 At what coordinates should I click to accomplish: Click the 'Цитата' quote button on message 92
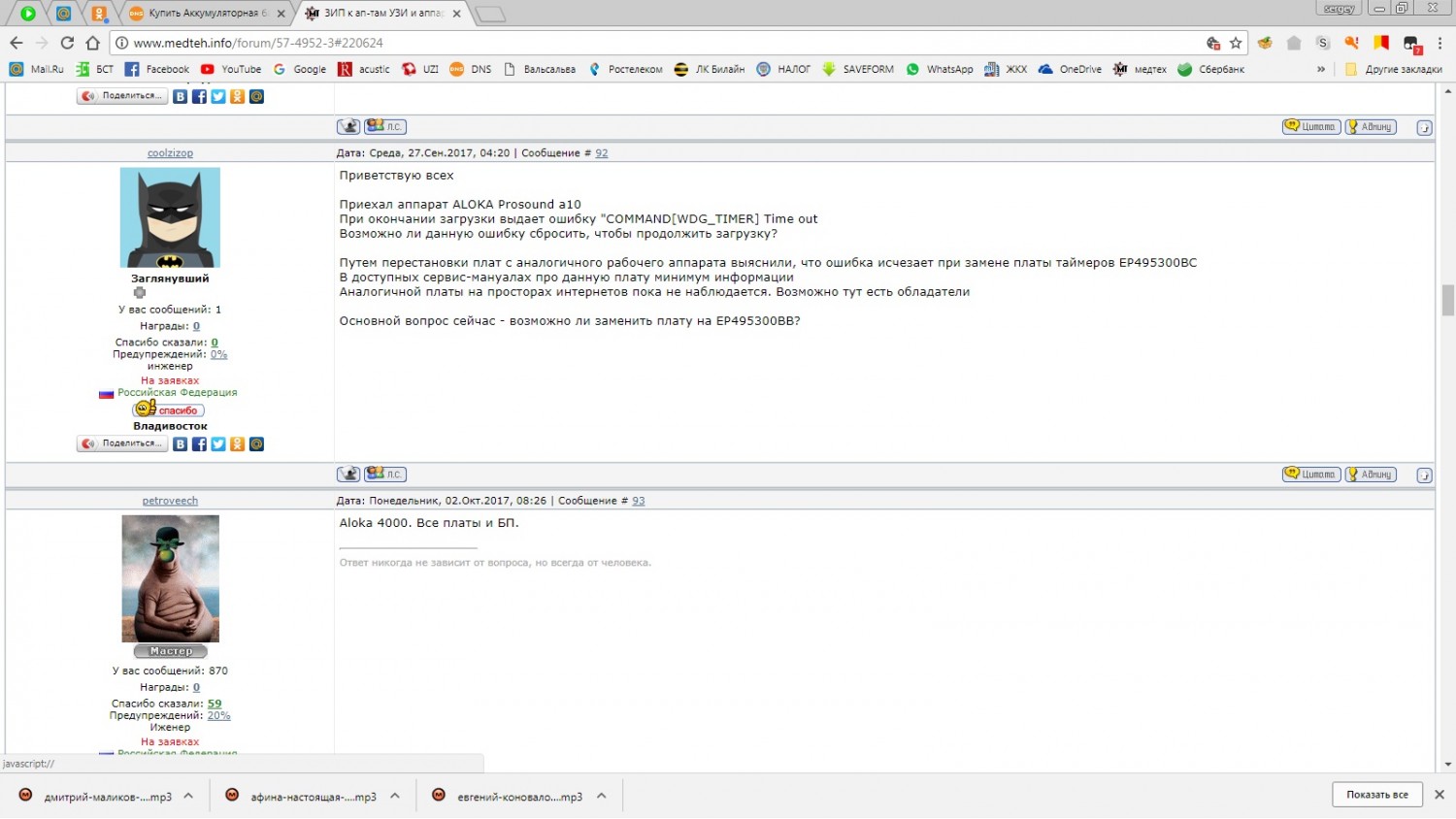(x=1311, y=475)
